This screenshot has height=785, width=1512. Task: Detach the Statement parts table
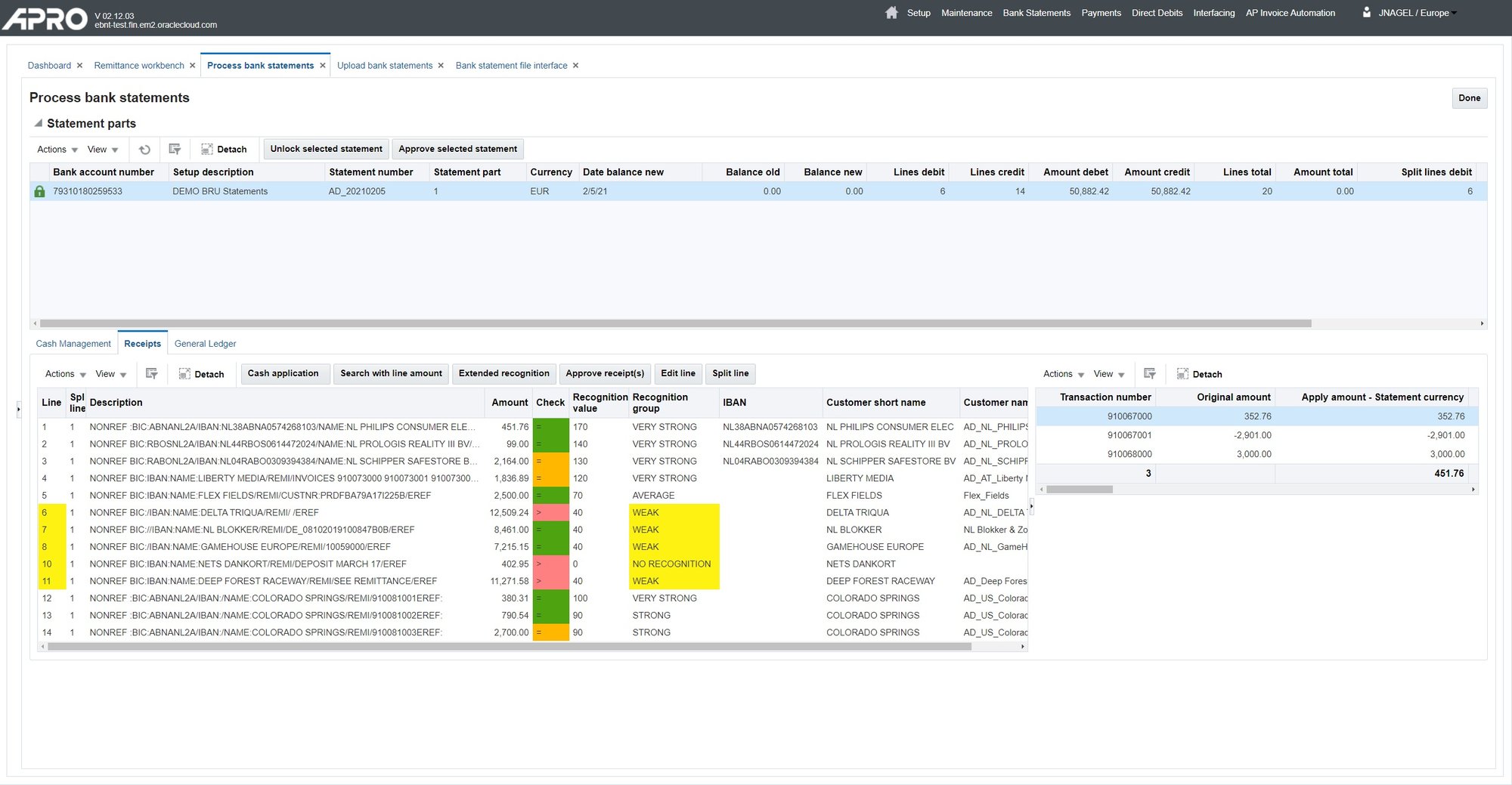[224, 150]
